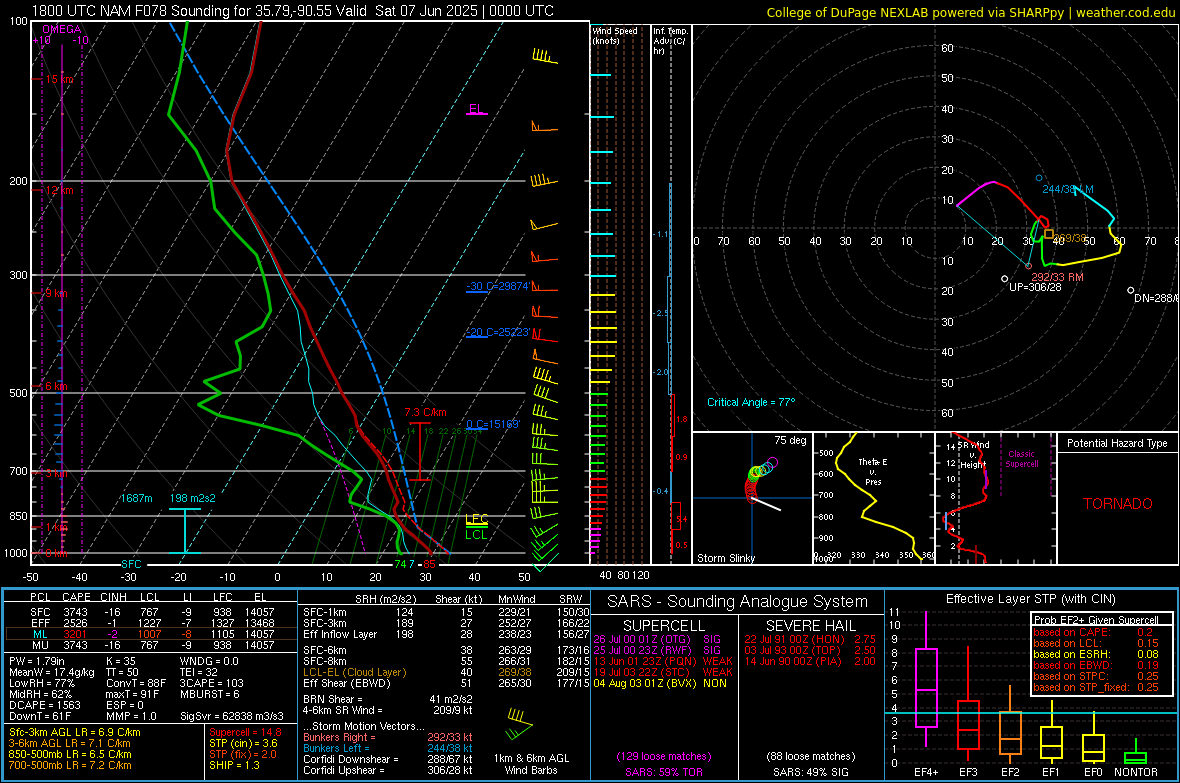Click the Critical Angle = 77° text

(x=751, y=402)
